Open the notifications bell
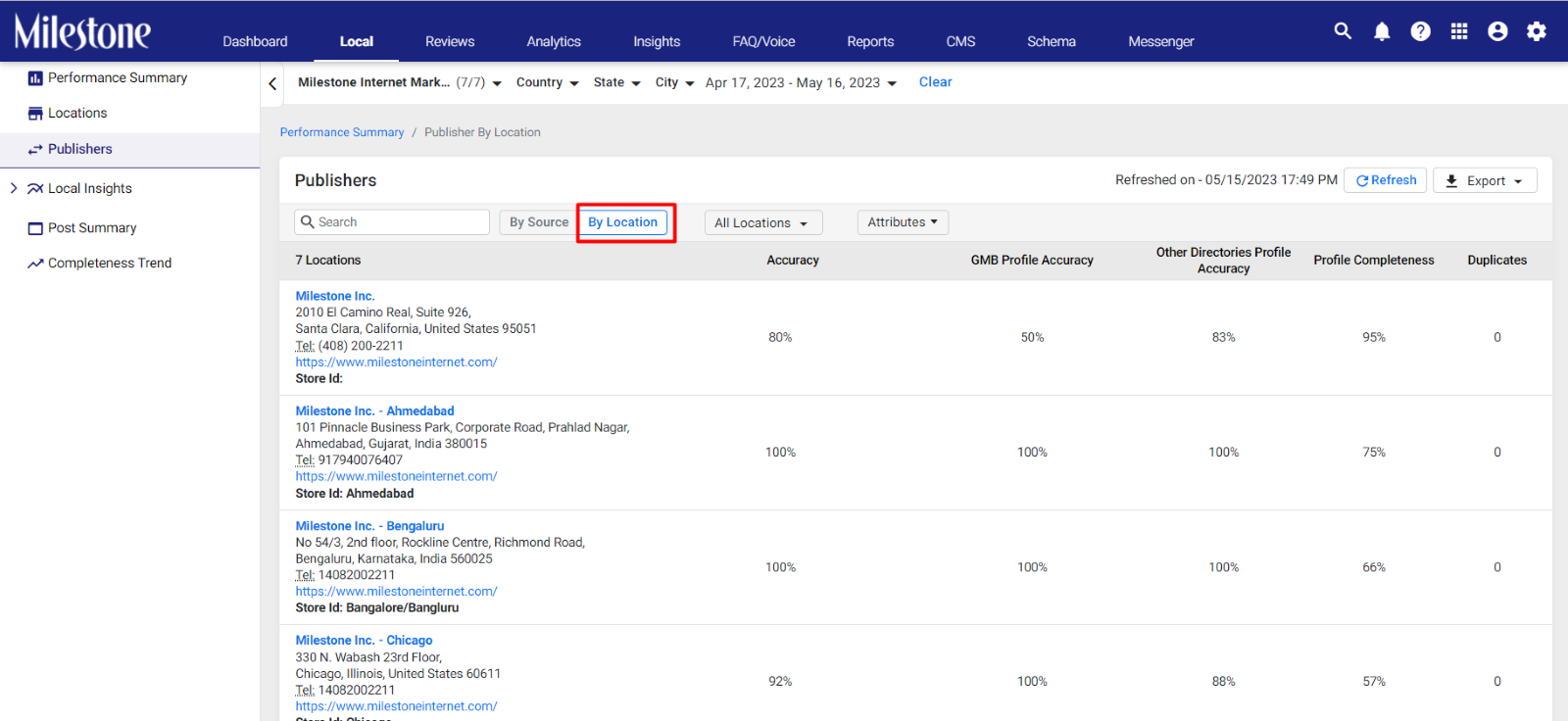Viewport: 1568px width, 721px height. 1382,31
